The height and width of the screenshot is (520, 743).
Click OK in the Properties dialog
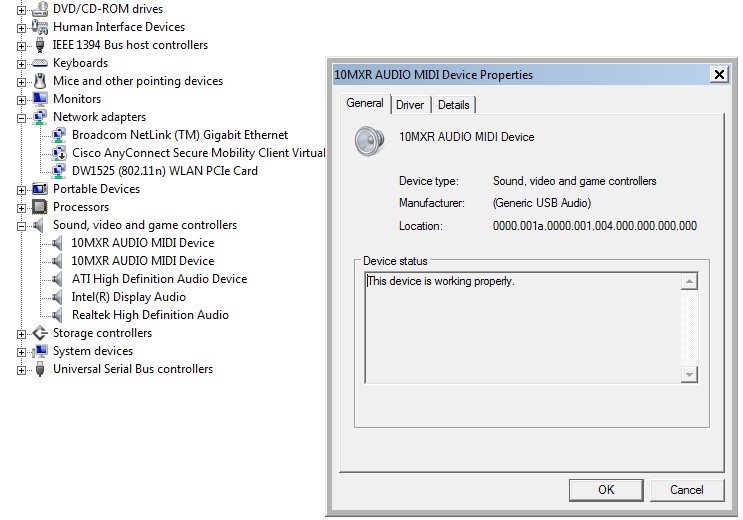coord(606,490)
